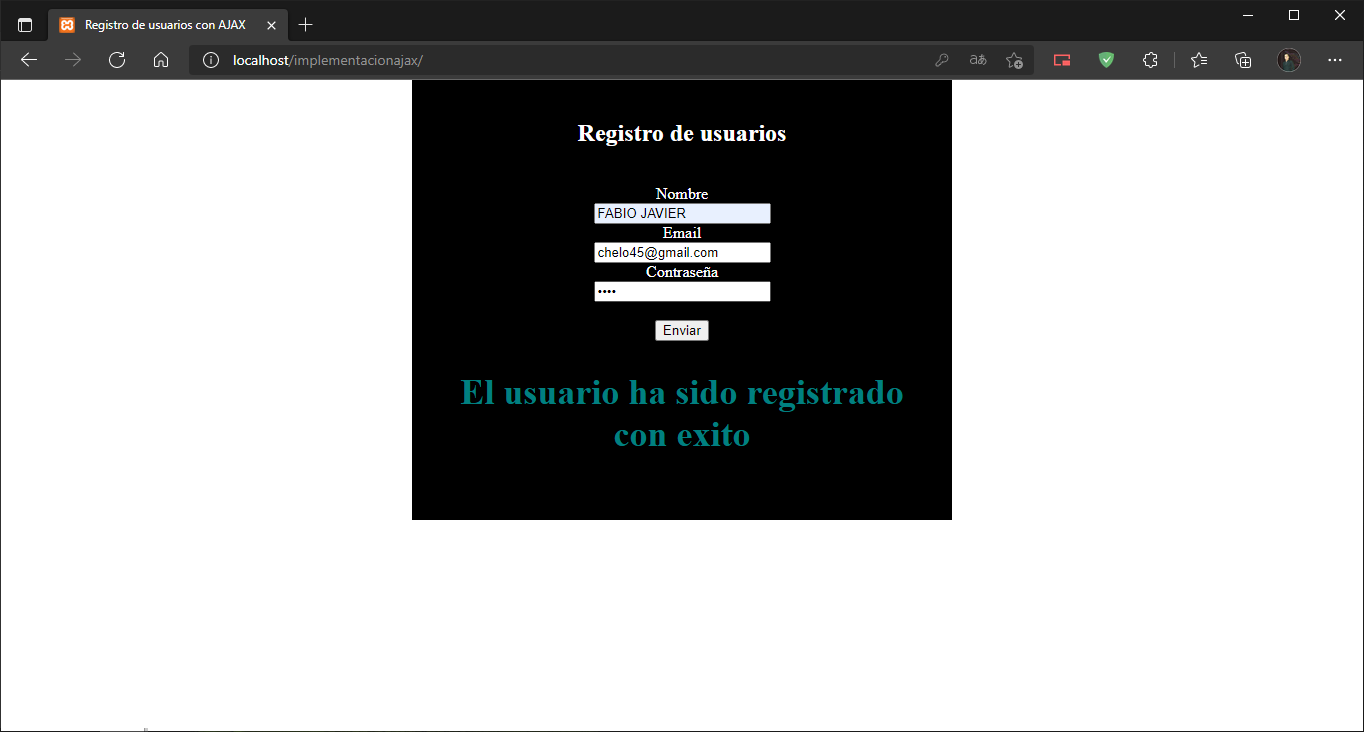Image resolution: width=1364 pixels, height=732 pixels.
Task: Open the browser settings ellipsis menu
Action: (1335, 60)
